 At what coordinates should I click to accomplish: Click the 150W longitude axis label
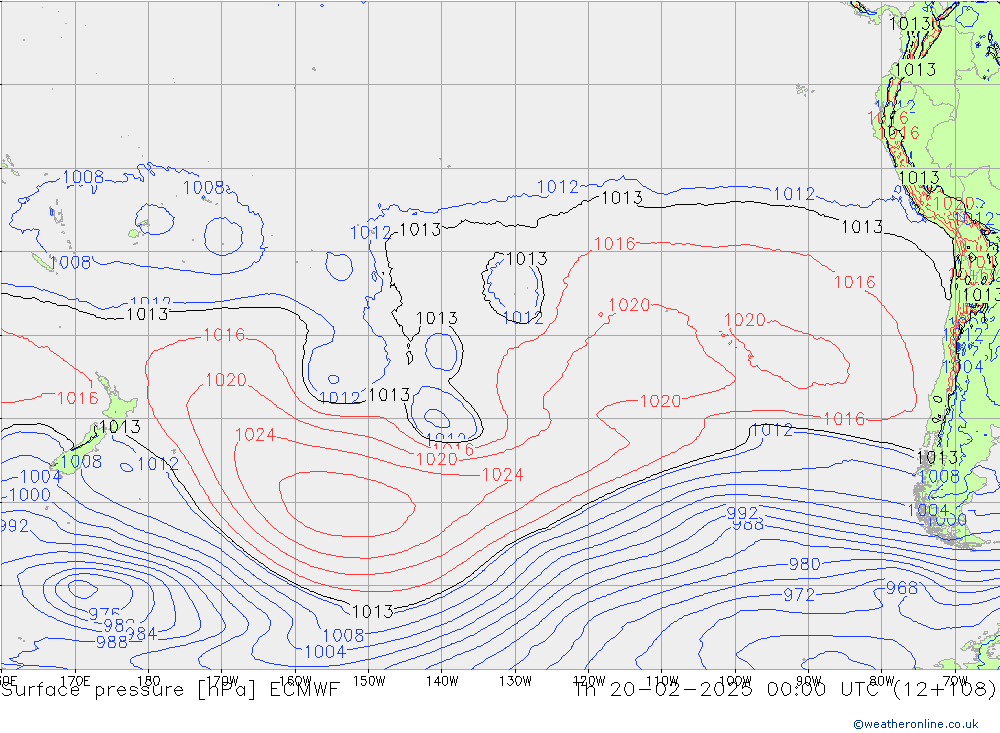pyautogui.click(x=369, y=681)
